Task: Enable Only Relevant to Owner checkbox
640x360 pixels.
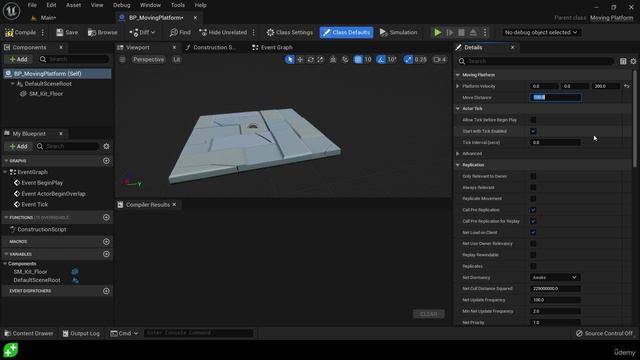Action: pyautogui.click(x=533, y=176)
